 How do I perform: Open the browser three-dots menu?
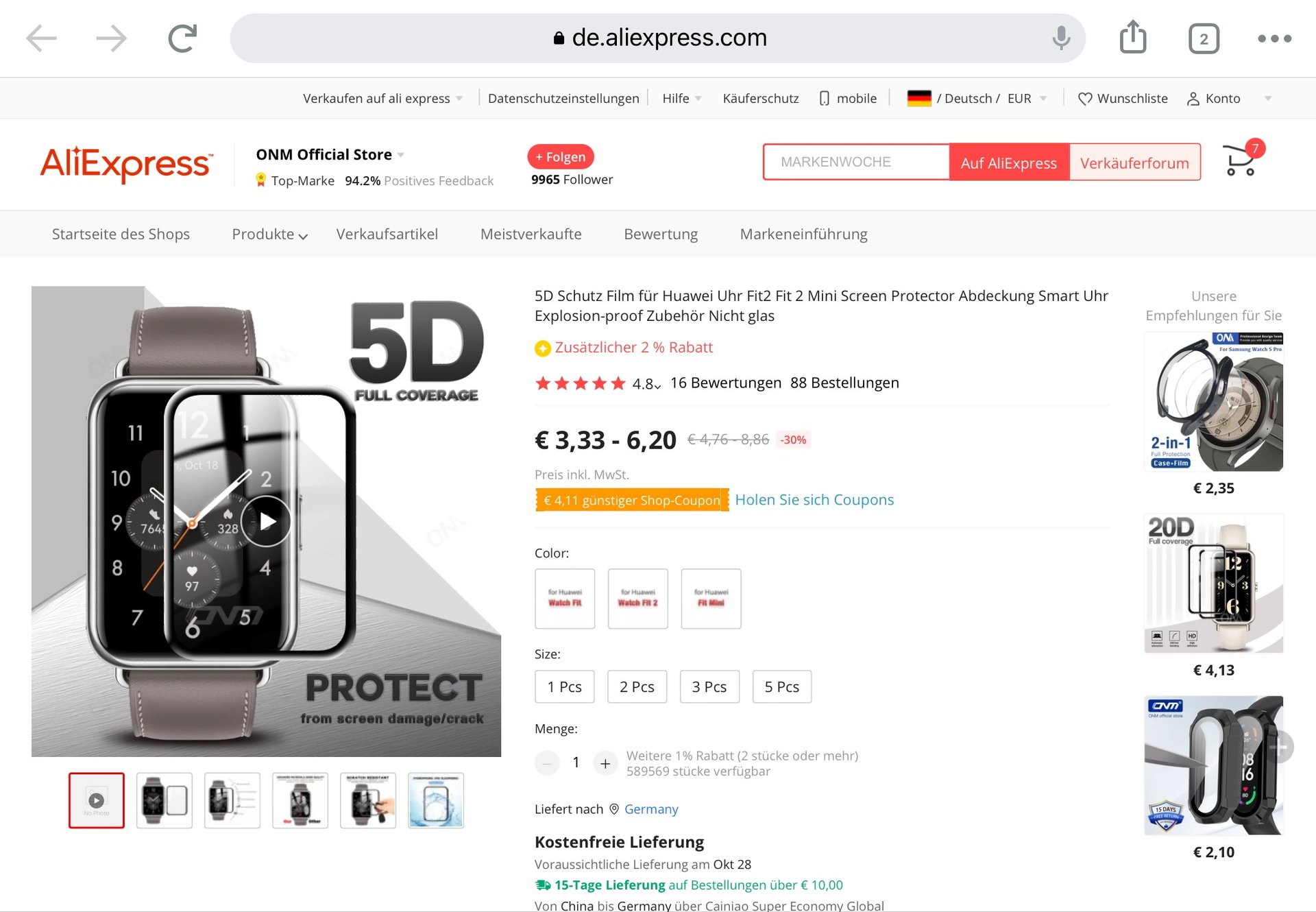click(1274, 38)
